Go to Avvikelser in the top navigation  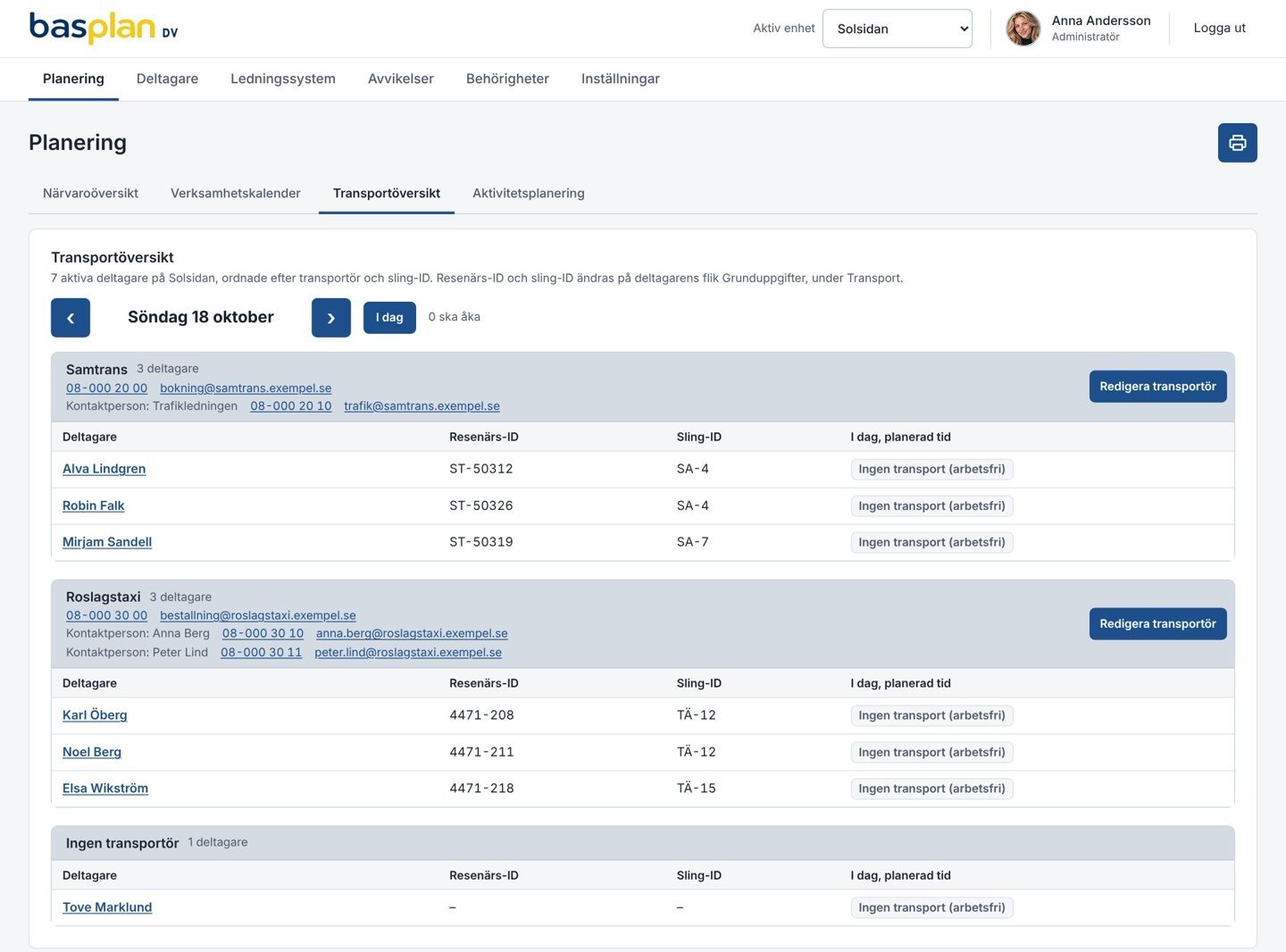coord(401,79)
